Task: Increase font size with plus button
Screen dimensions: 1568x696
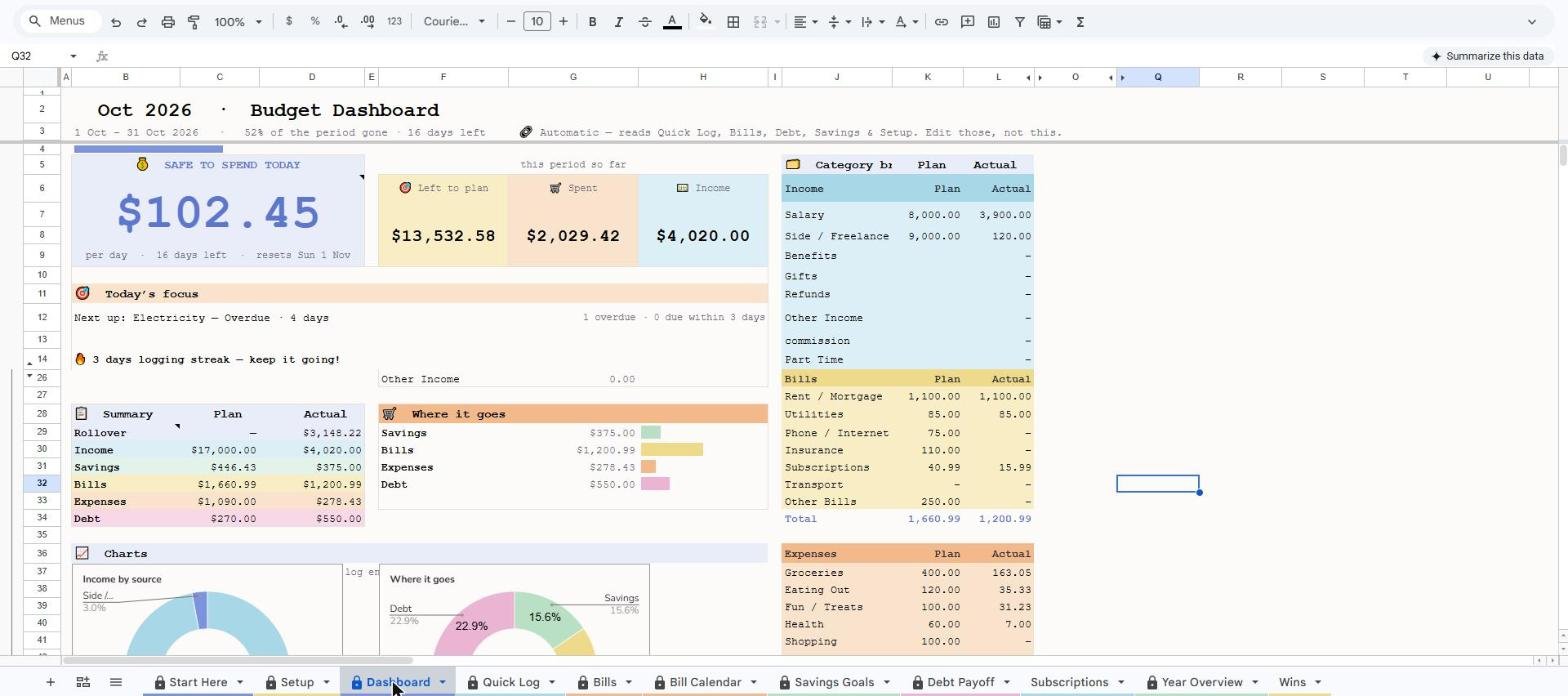Action: (563, 22)
